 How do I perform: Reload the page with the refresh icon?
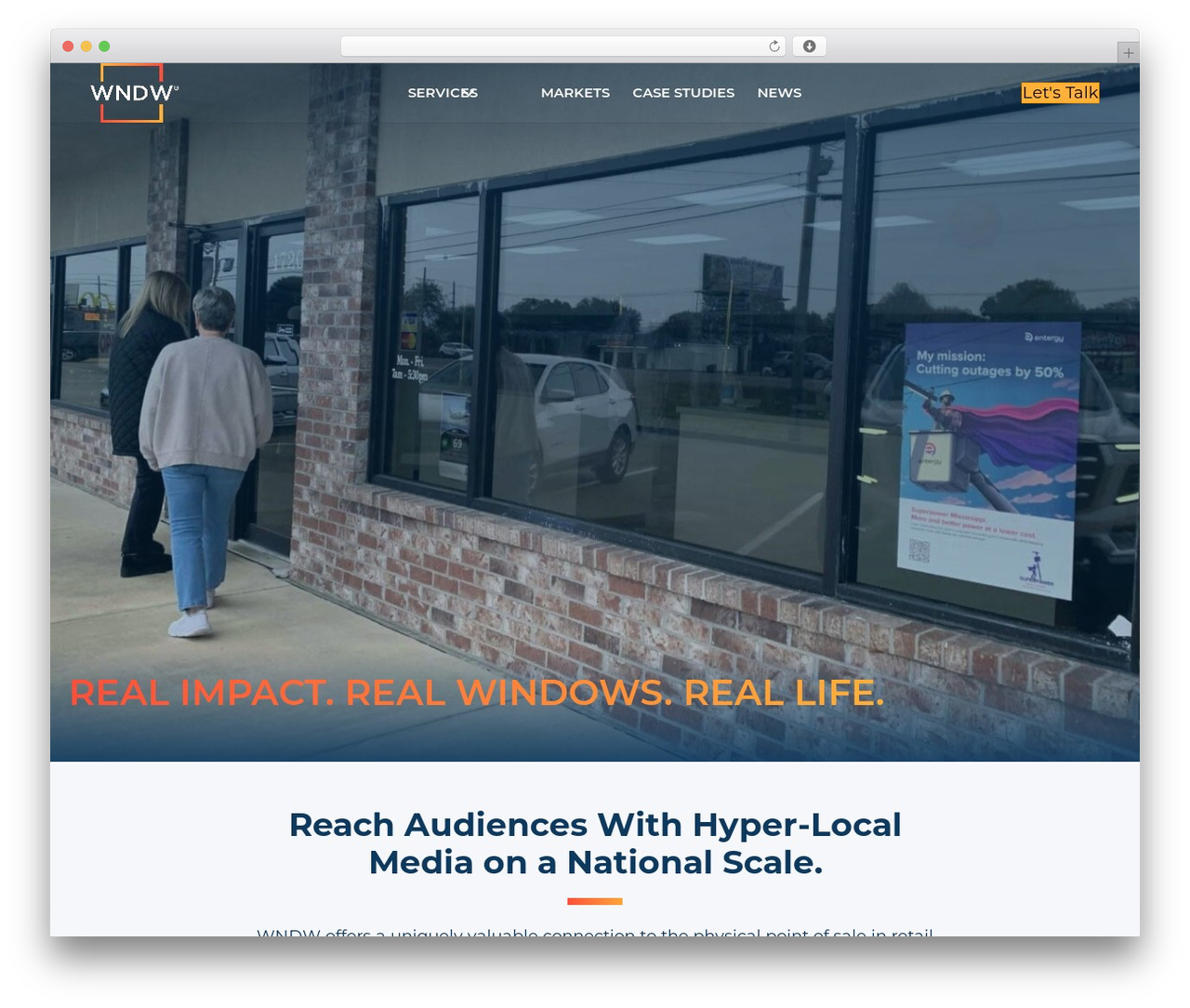click(774, 46)
